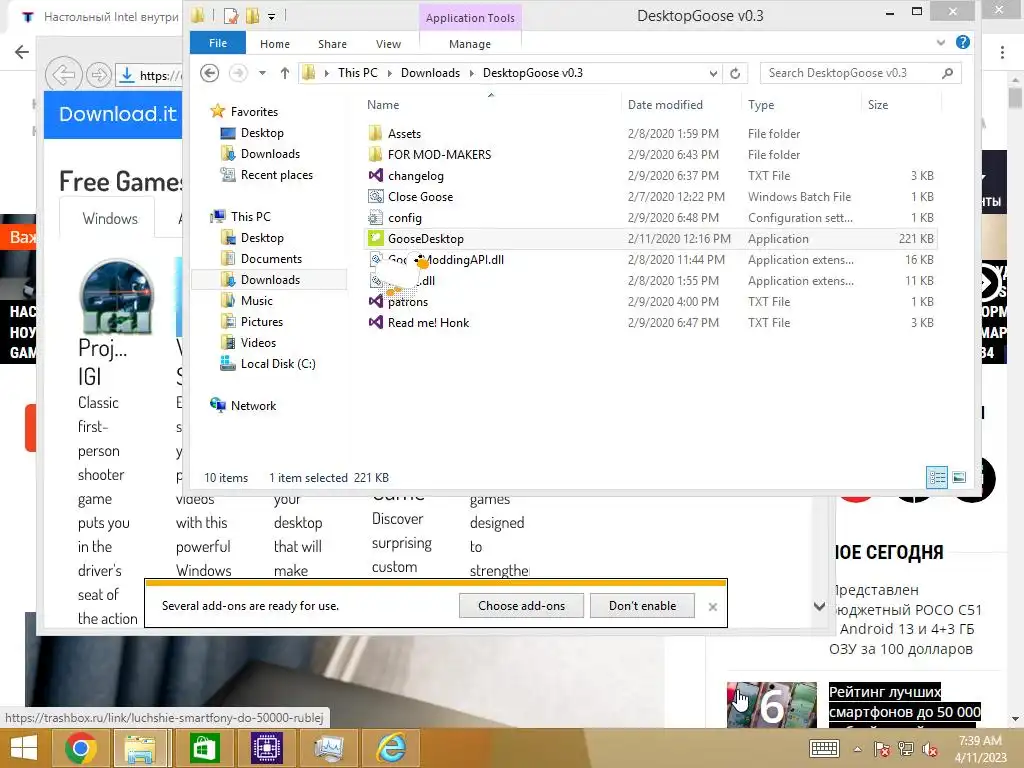Open the touch keyboard in tray

coord(824,748)
